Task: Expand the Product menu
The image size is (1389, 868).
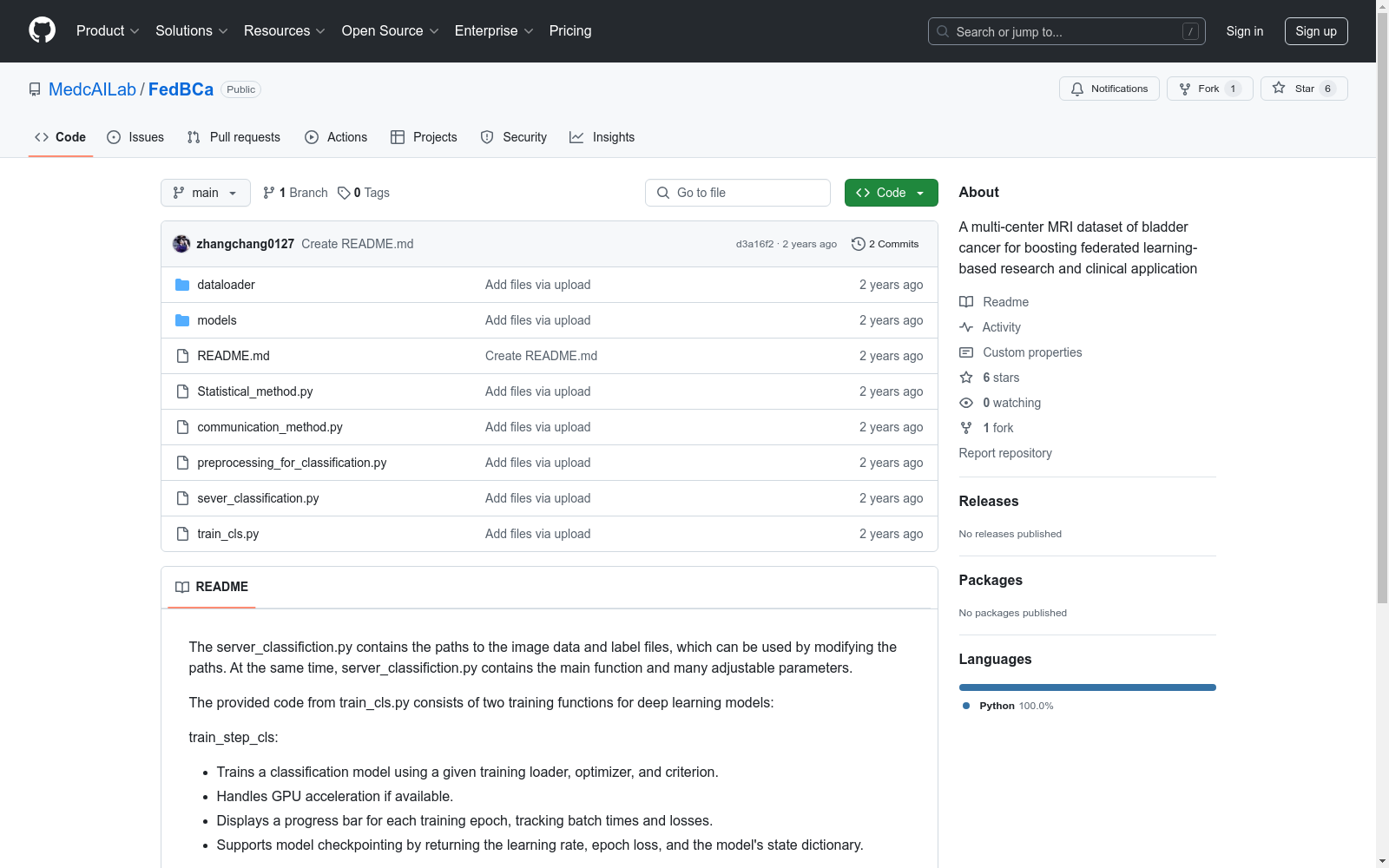Action: (108, 31)
